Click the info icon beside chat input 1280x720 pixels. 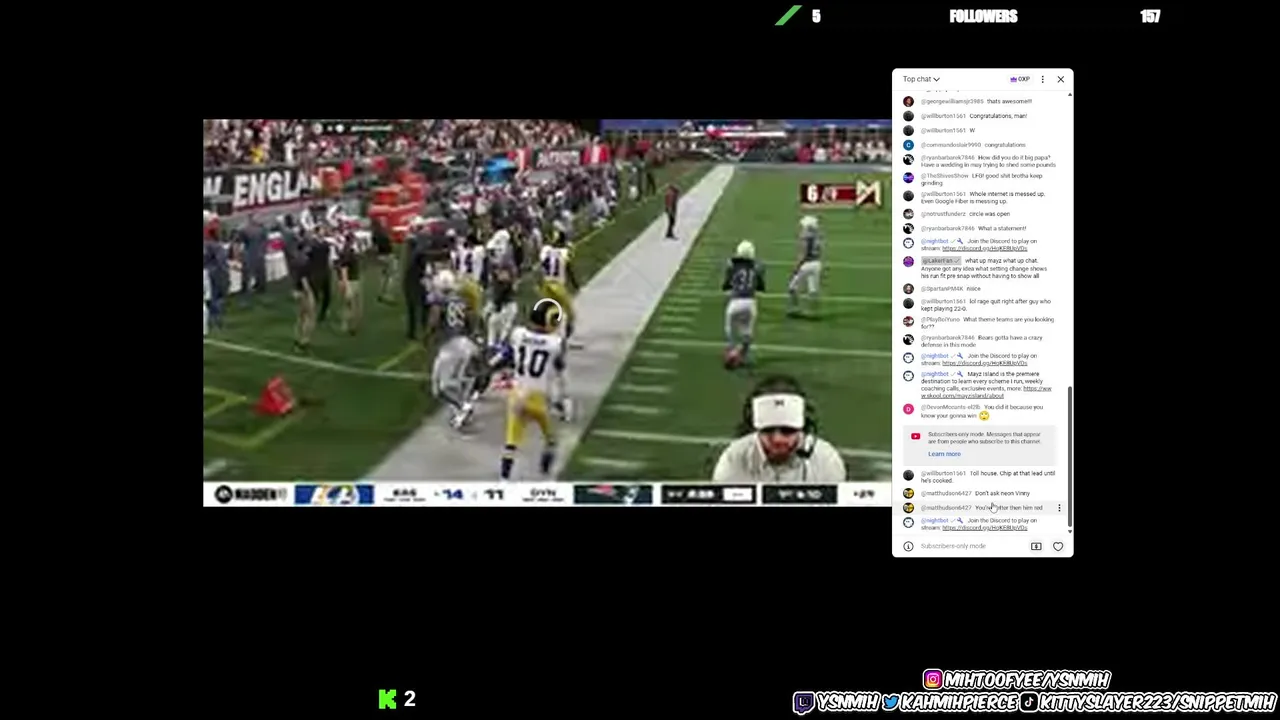click(x=908, y=546)
